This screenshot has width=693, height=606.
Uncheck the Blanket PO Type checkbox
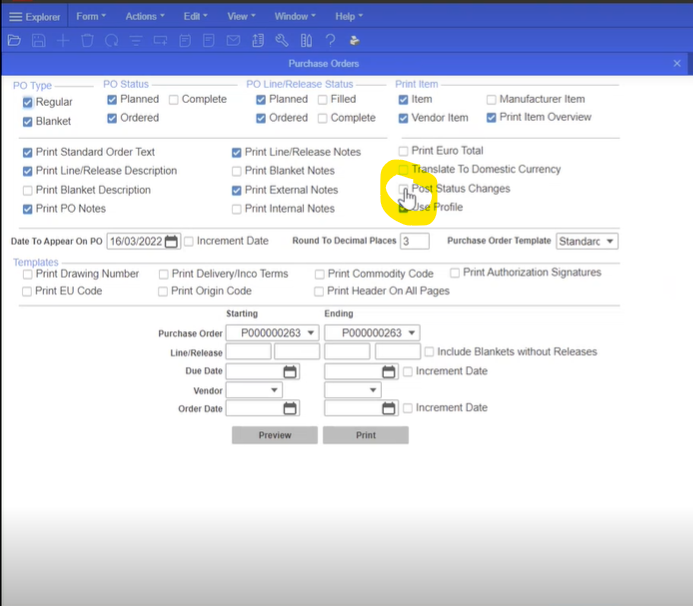pyautogui.click(x=28, y=120)
